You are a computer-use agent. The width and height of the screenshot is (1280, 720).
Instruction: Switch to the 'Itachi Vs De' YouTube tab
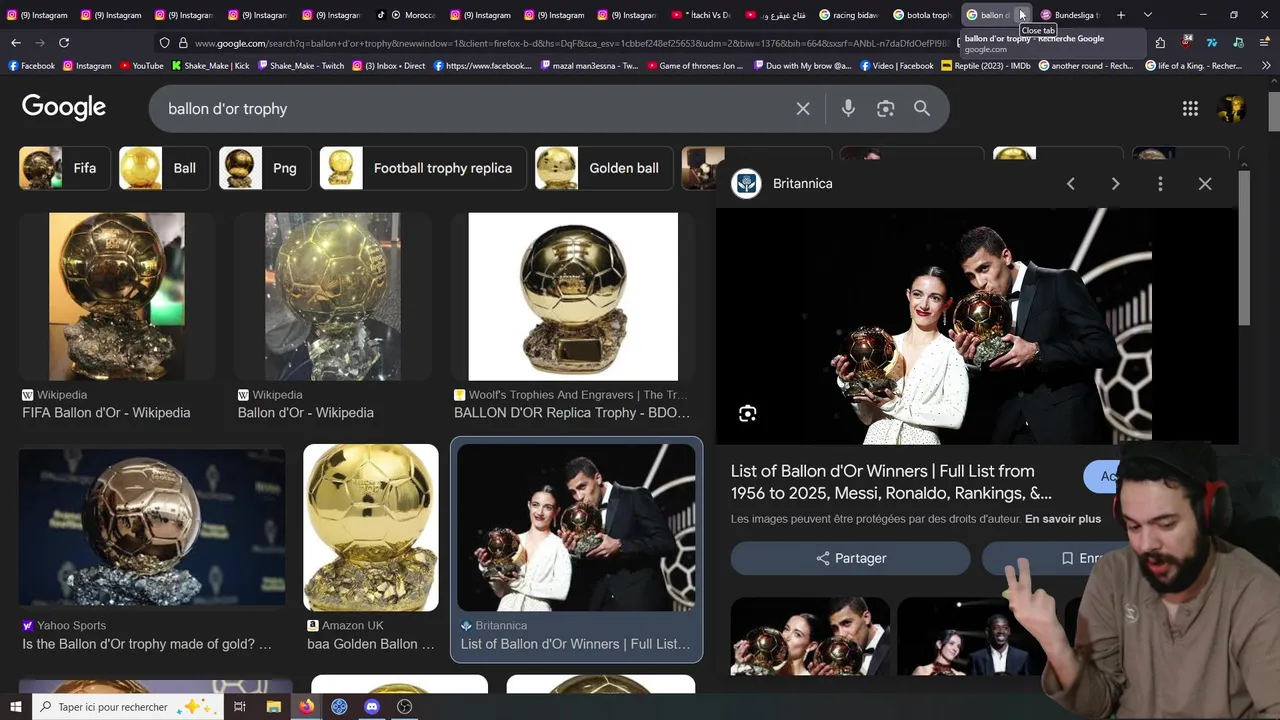[x=701, y=15]
